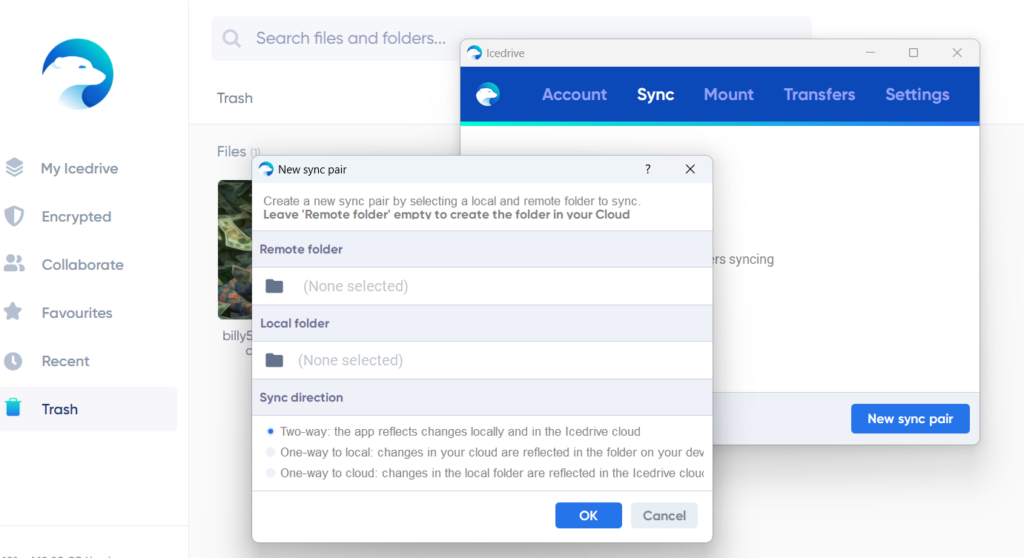Maximize the Icedrive window
This screenshot has width=1024, height=558.
click(914, 53)
